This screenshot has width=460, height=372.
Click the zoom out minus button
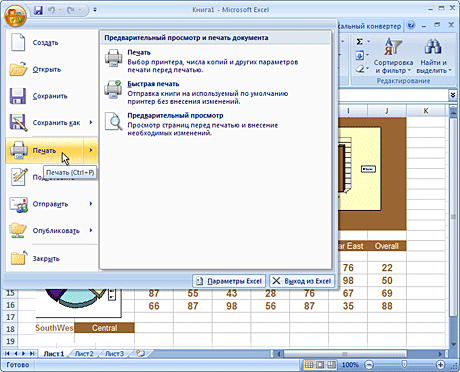click(369, 365)
